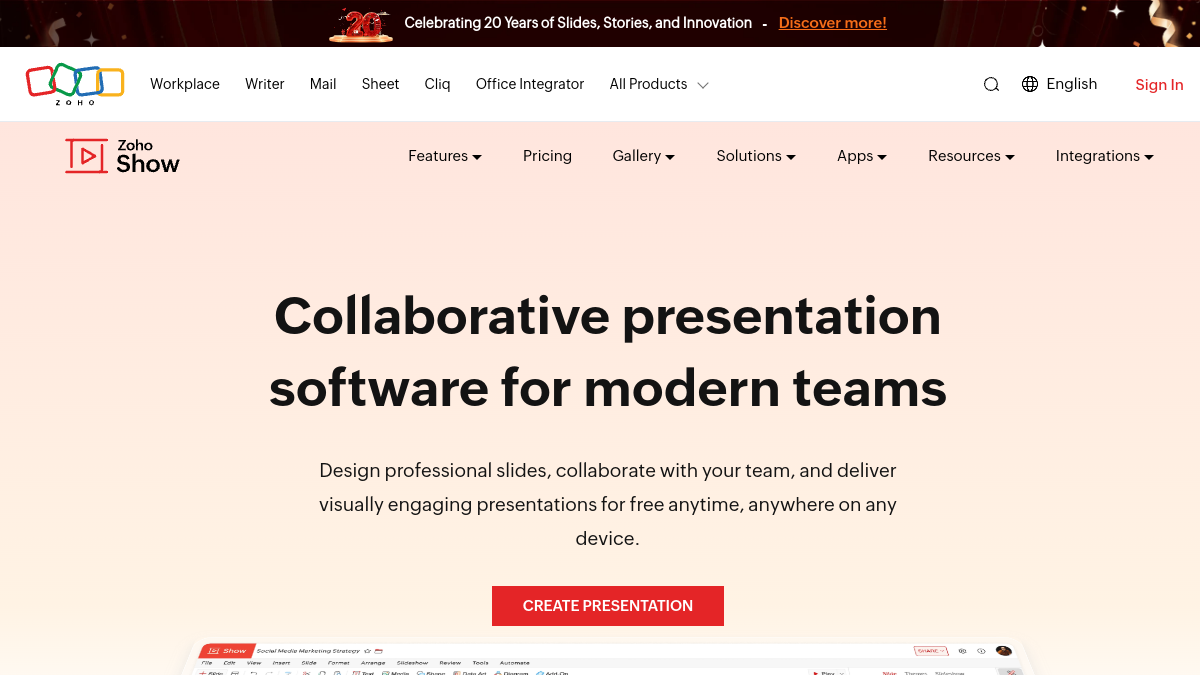Click Share button in app preview
The height and width of the screenshot is (675, 1200).
pos(930,651)
